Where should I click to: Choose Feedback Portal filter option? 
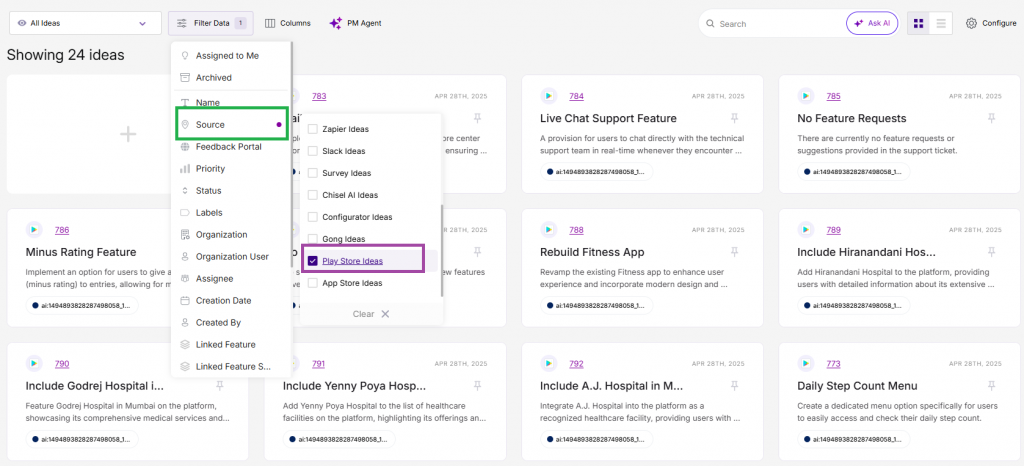coord(231,147)
